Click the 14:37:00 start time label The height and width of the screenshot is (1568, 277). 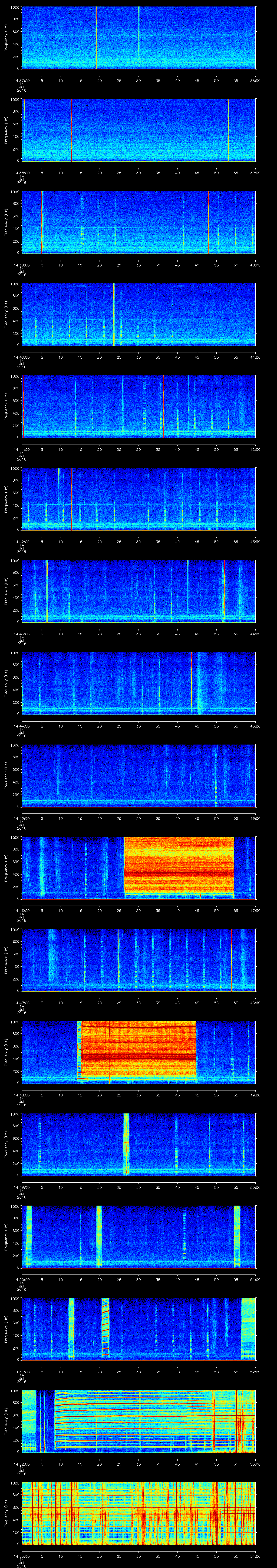point(22,80)
